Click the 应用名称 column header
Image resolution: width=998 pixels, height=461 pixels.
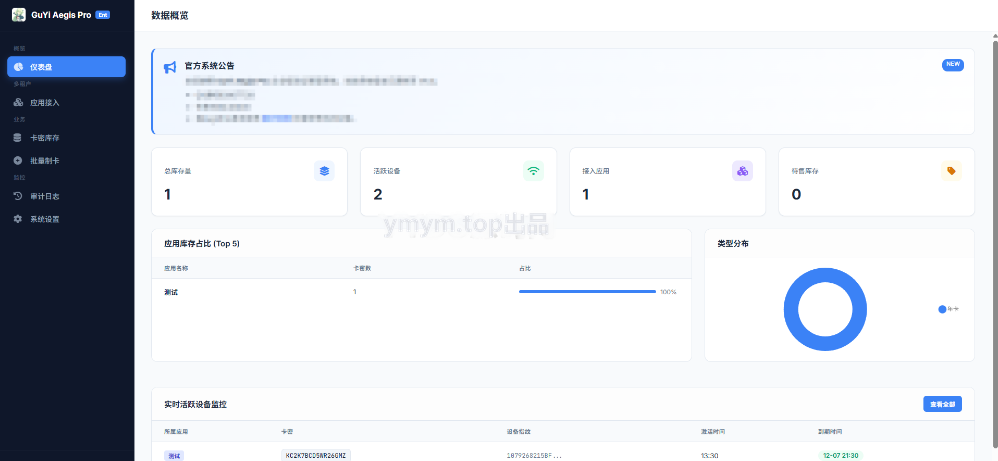pos(176,269)
